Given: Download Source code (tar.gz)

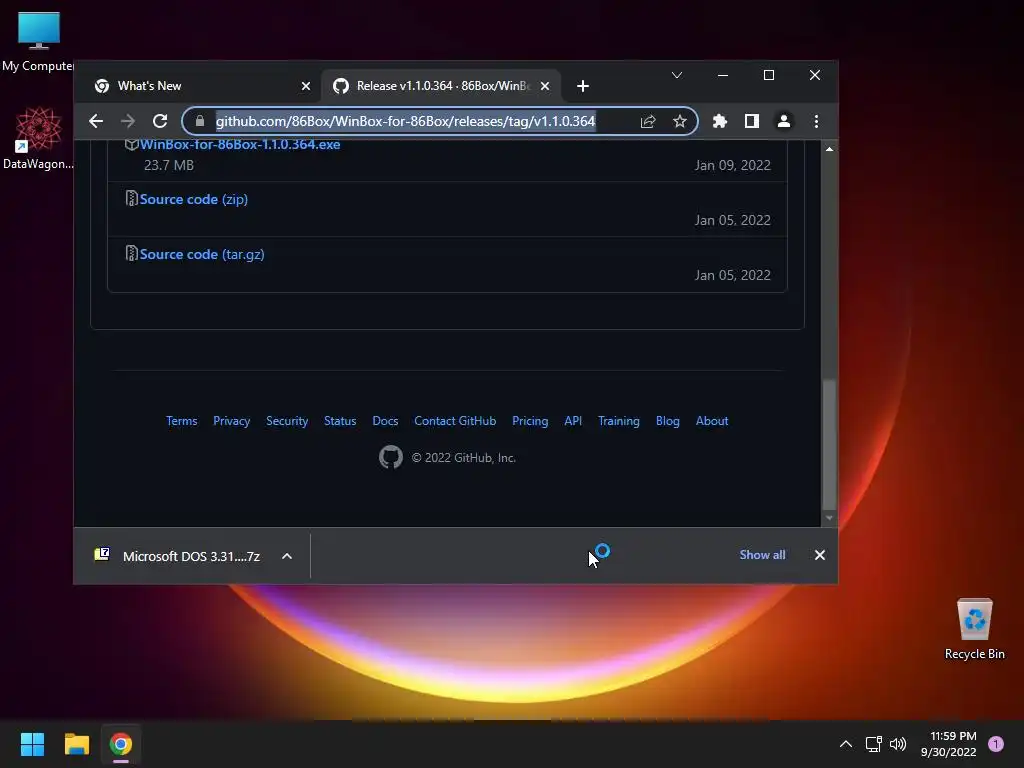Looking at the screenshot, I should pos(202,254).
